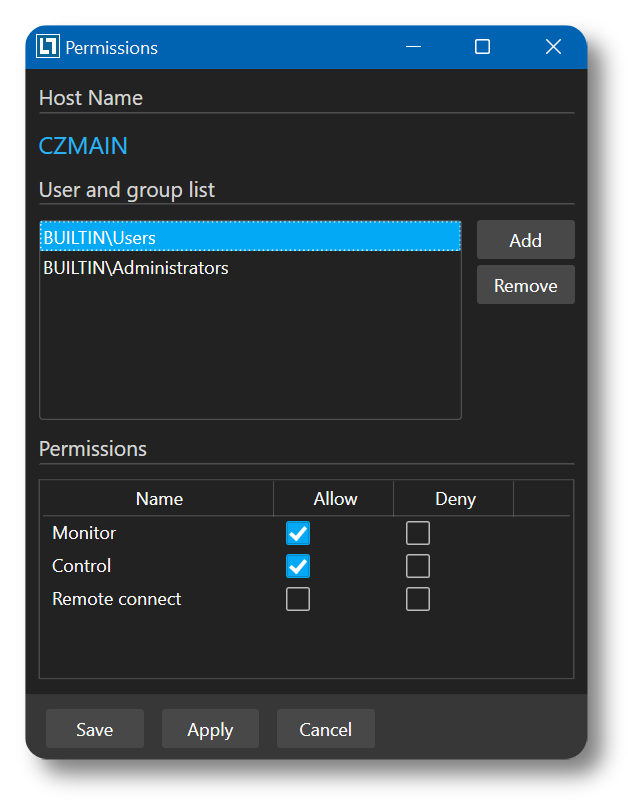This screenshot has height=800, width=628.
Task: Click the CZMAIN host name
Action: (x=83, y=145)
